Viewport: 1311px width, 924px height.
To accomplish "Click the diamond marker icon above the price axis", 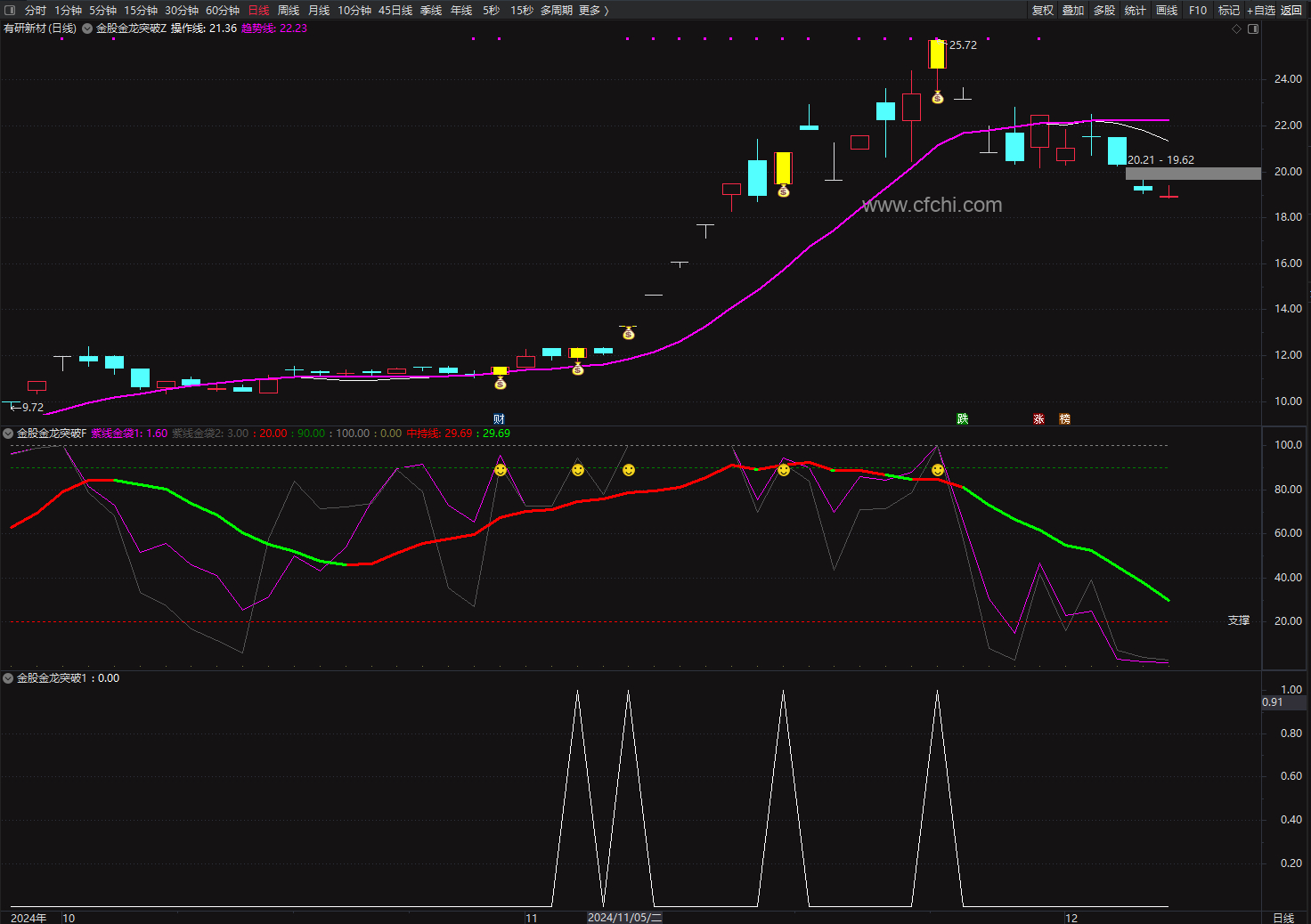I will click(1236, 28).
